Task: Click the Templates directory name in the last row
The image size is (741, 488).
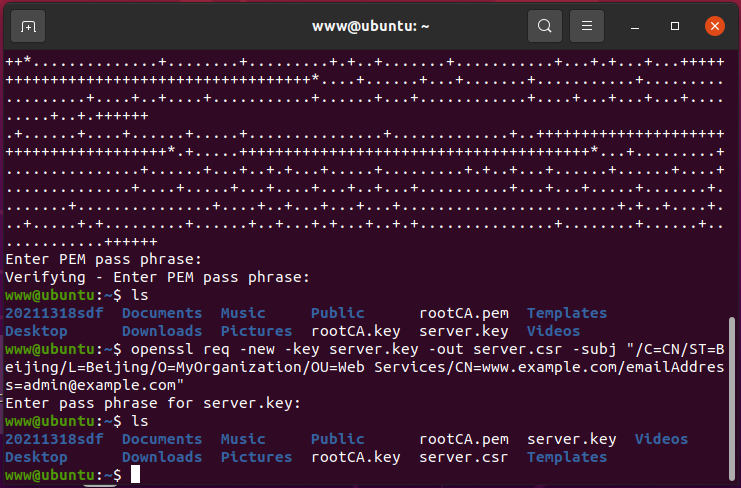Action: pyautogui.click(x=567, y=457)
